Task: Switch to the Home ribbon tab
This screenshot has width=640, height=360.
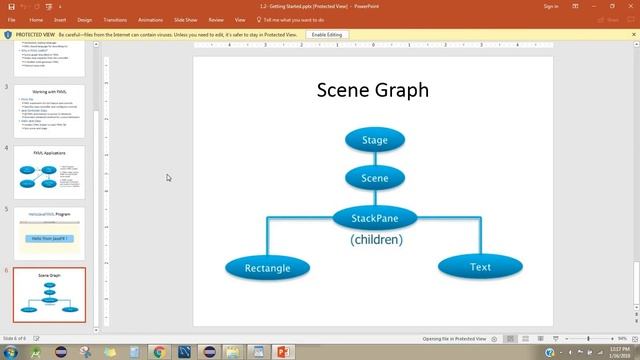Action: coord(36,20)
